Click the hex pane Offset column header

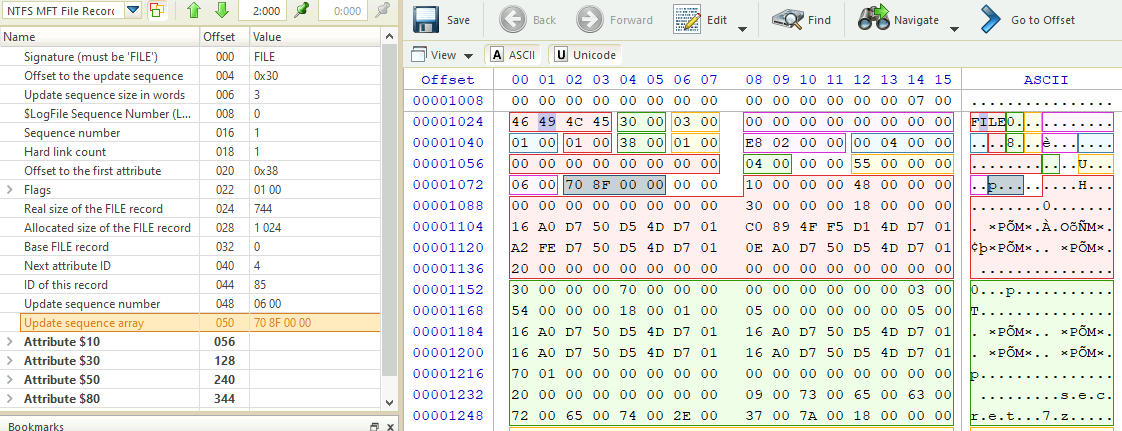pos(448,80)
